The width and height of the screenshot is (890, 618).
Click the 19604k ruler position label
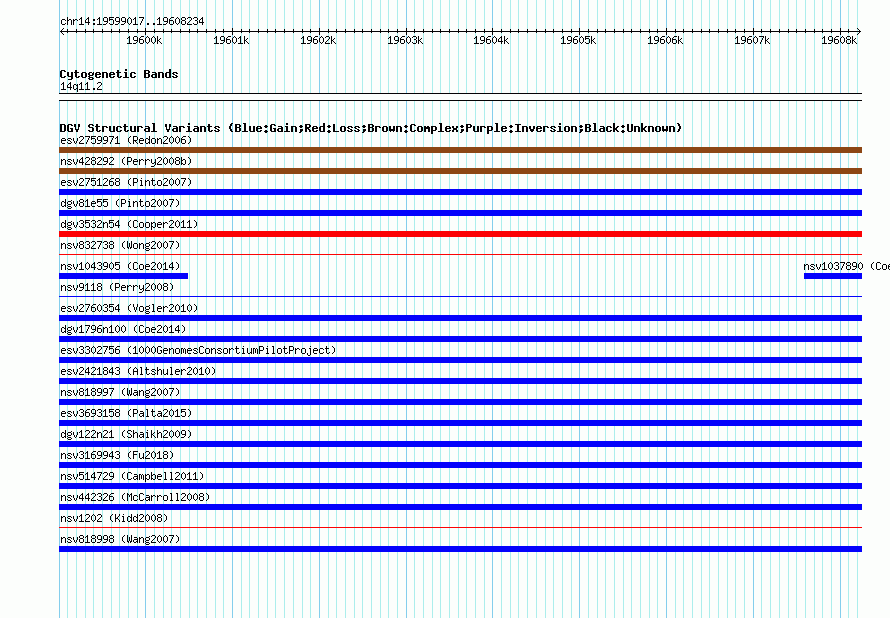(x=491, y=40)
